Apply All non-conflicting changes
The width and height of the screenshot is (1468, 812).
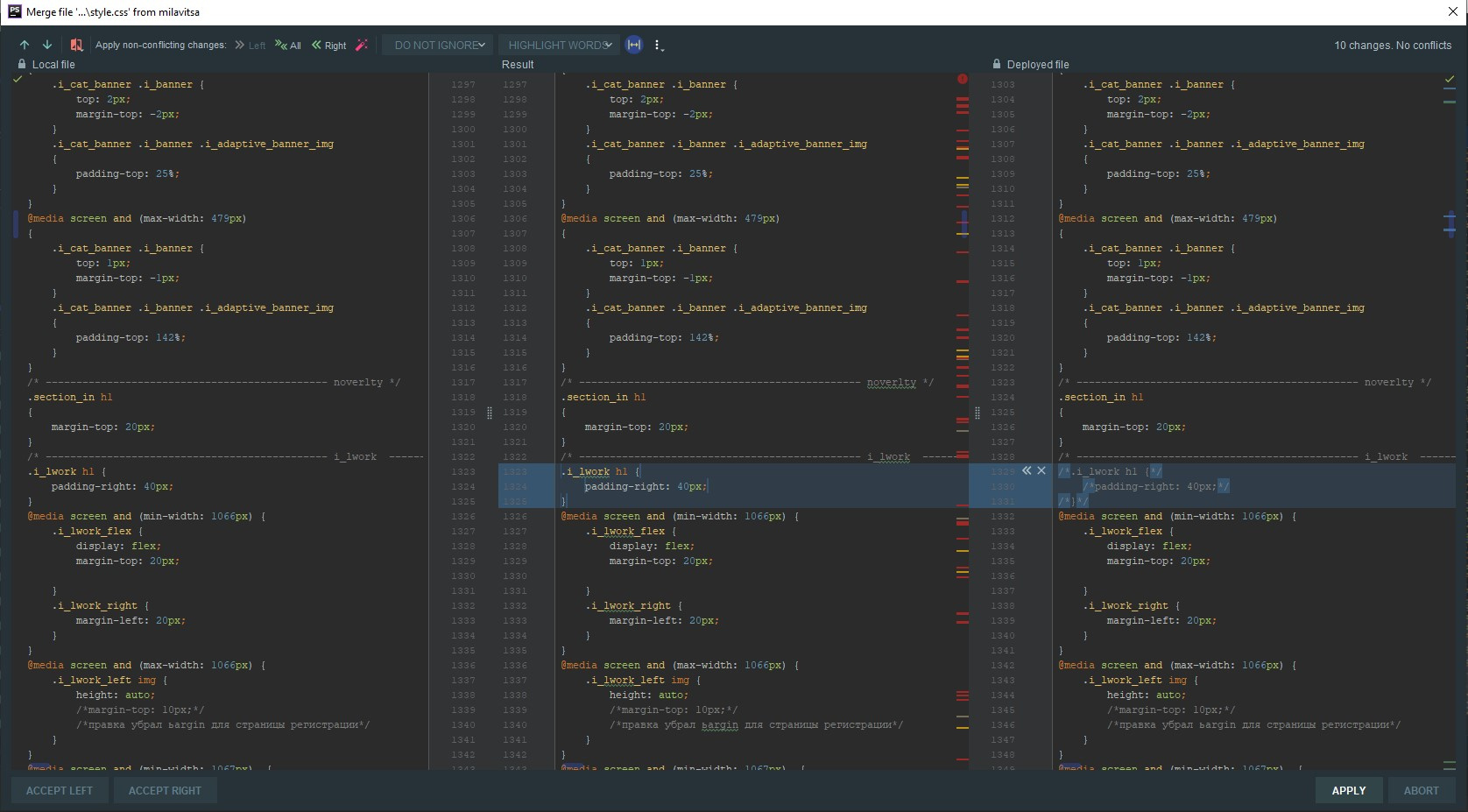click(x=287, y=46)
